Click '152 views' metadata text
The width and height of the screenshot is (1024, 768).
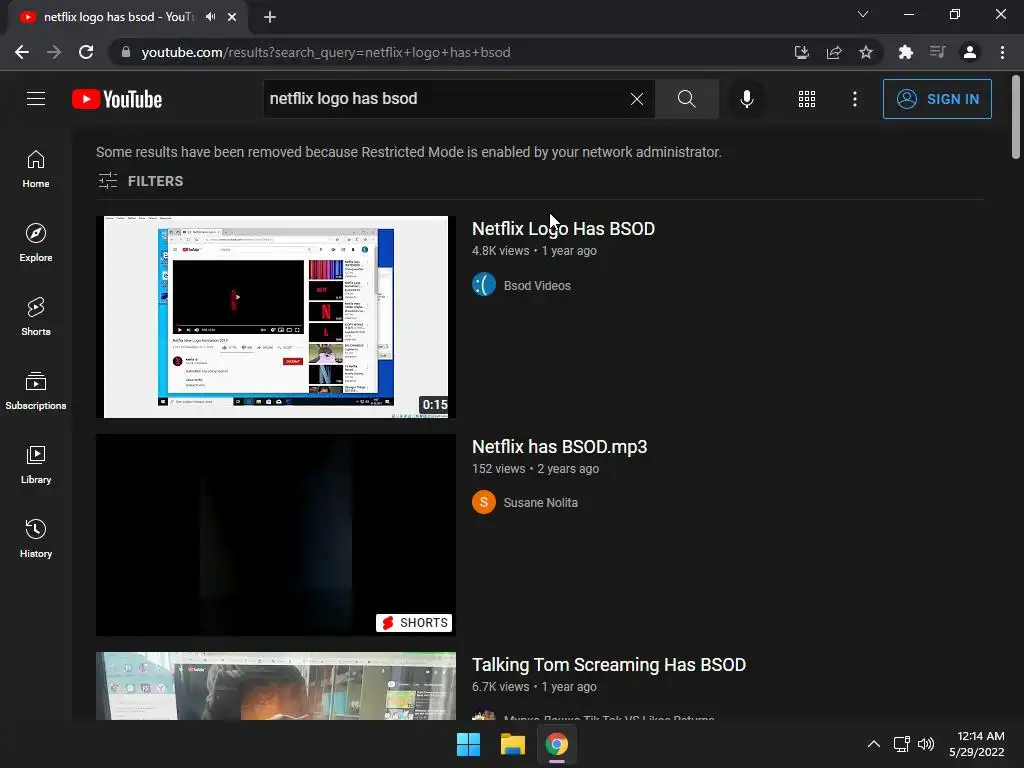click(x=498, y=469)
